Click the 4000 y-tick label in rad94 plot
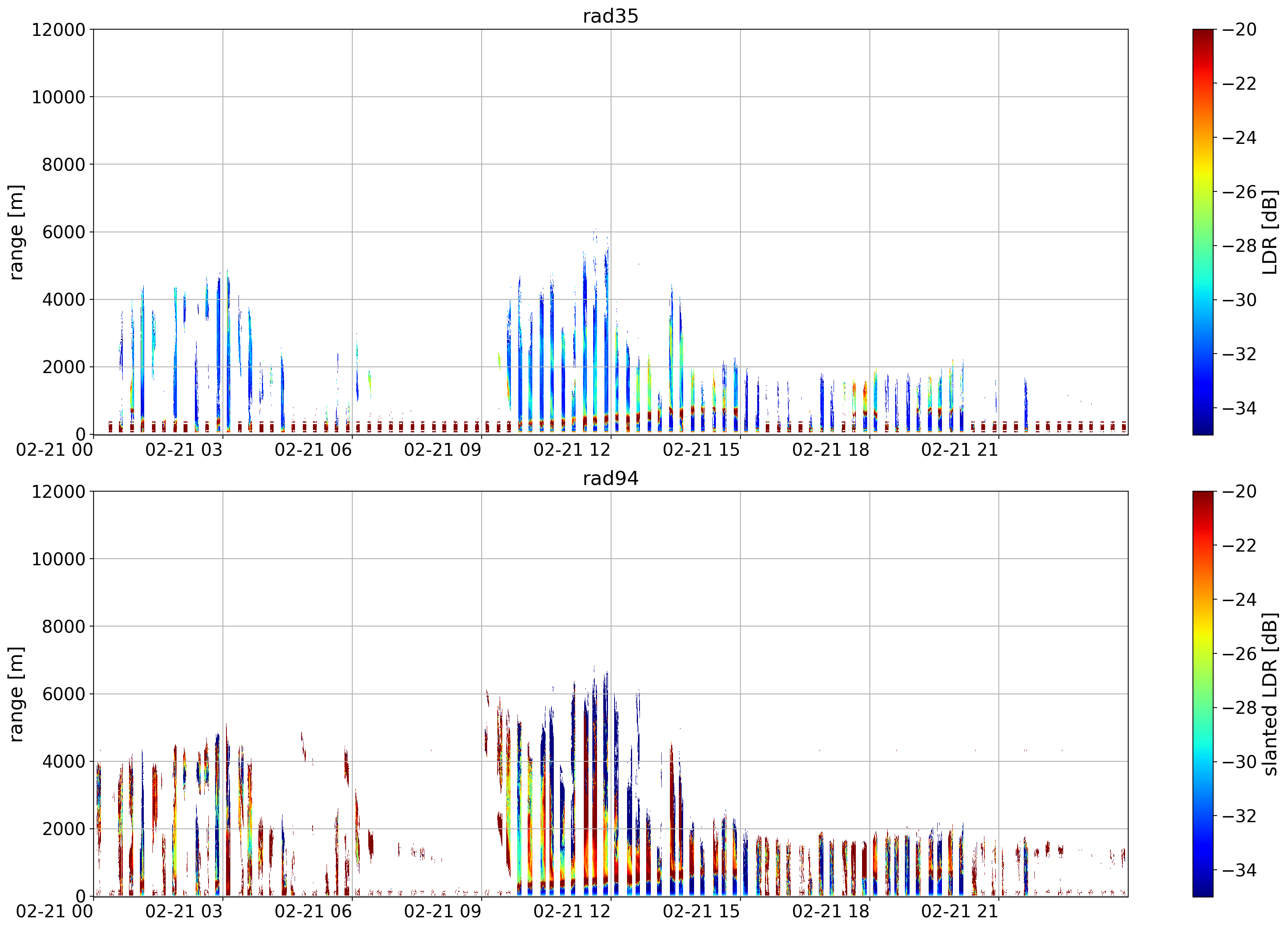Screen dimensions: 1288x929 coord(64,761)
